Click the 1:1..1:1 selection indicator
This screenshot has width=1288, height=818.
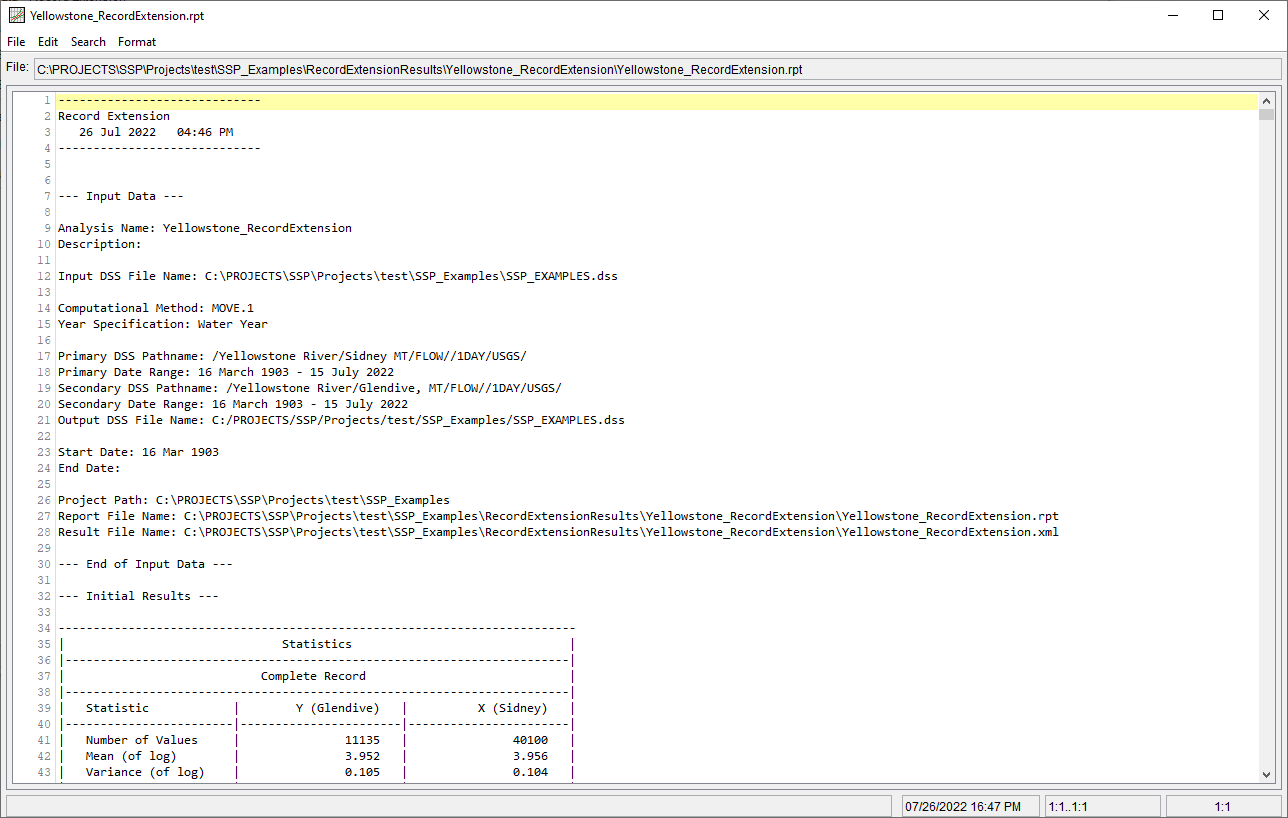click(1102, 806)
